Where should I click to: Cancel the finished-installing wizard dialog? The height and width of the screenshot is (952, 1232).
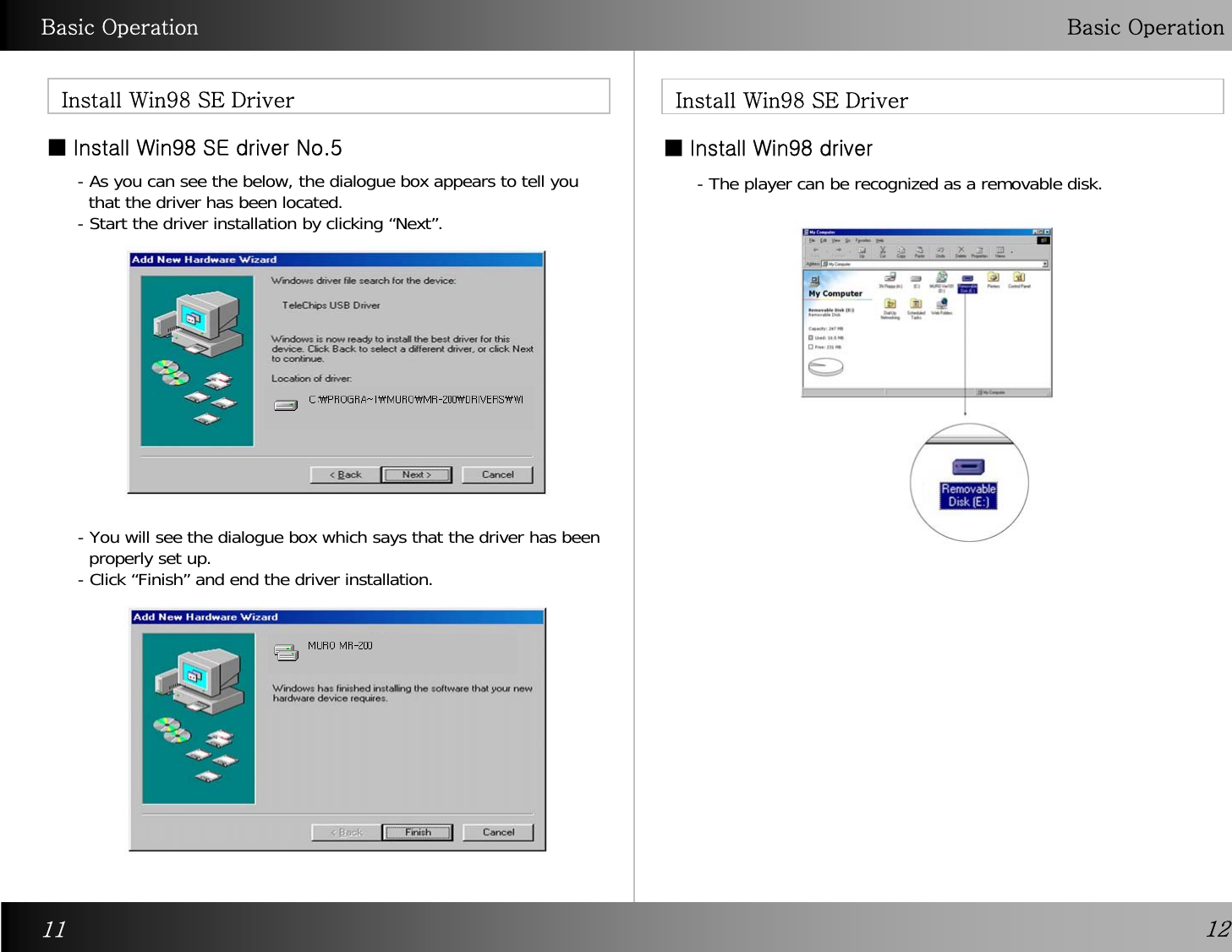(499, 833)
